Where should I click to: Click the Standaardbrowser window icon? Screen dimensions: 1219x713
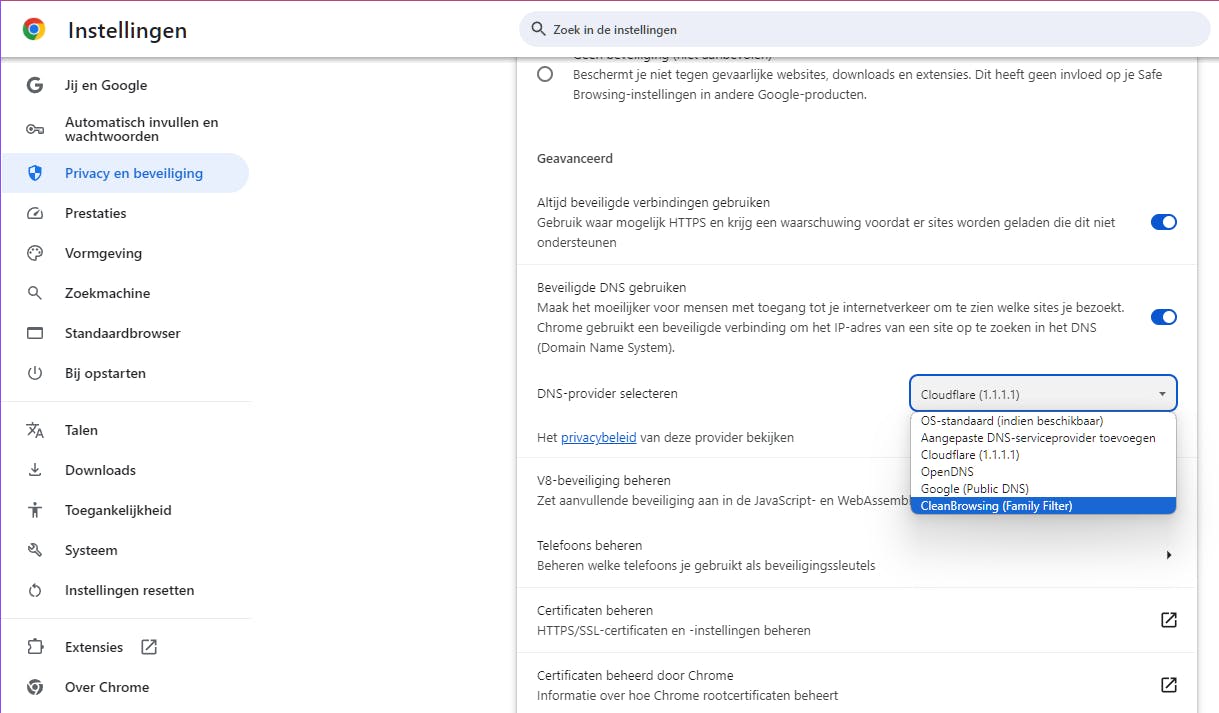tap(35, 333)
